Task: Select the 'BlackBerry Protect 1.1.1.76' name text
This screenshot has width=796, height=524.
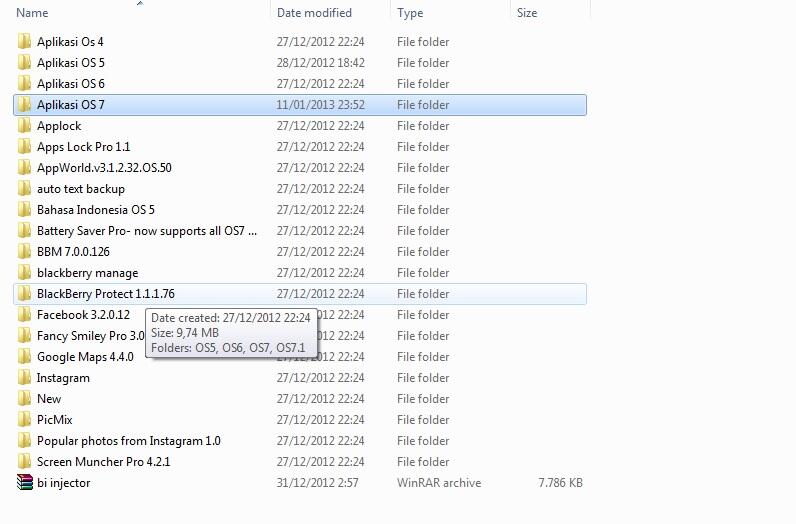Action: click(106, 293)
